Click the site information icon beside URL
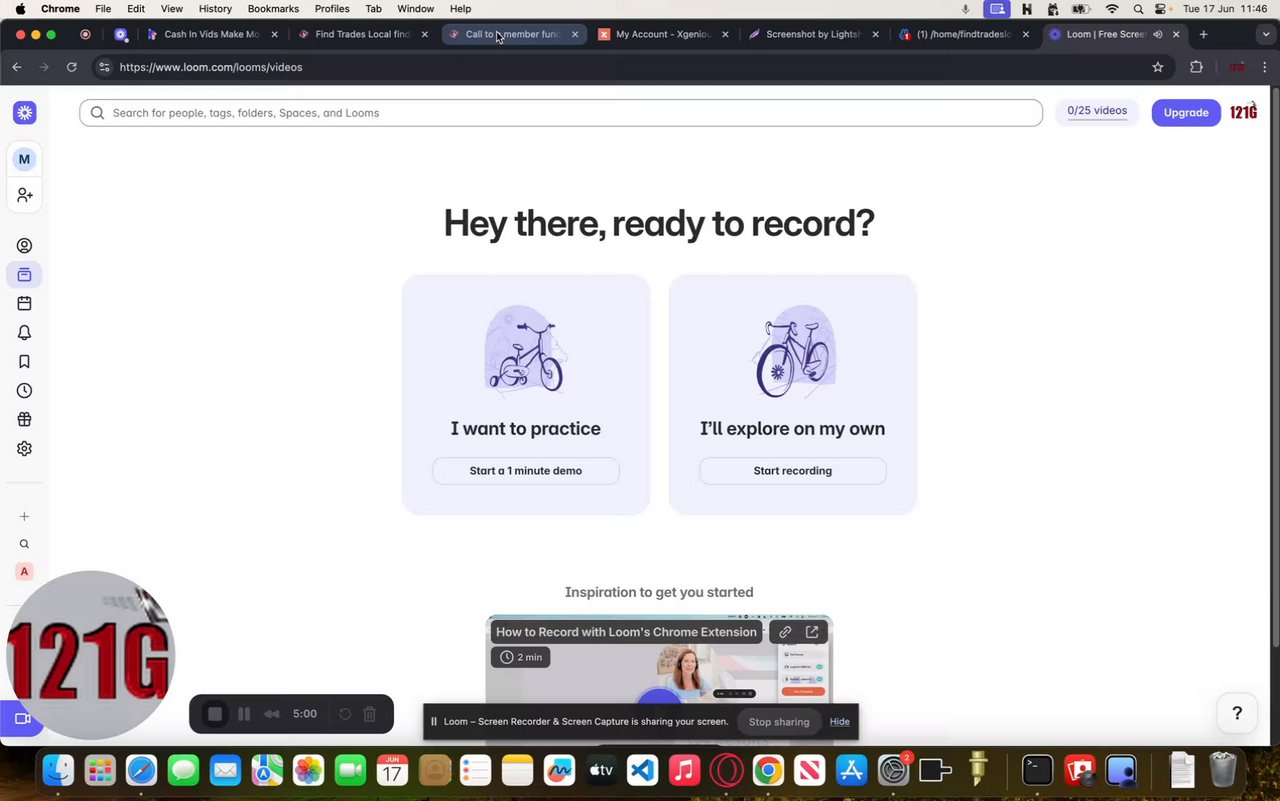The height and width of the screenshot is (801, 1280). [104, 67]
